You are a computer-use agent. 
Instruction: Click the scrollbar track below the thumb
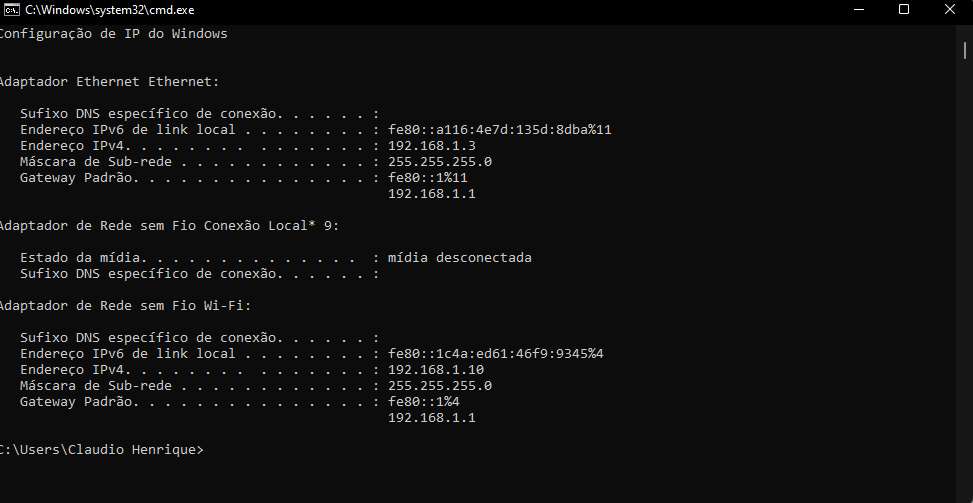(966, 279)
